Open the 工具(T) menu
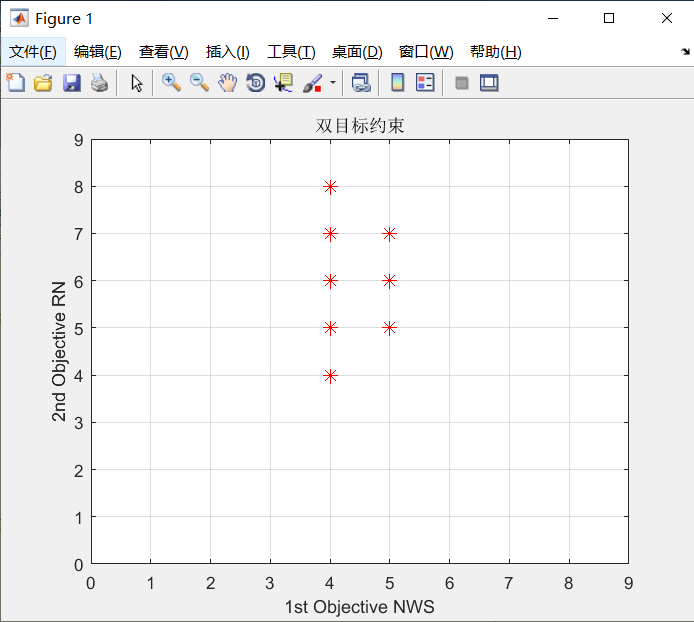The width and height of the screenshot is (694, 622). click(x=291, y=52)
